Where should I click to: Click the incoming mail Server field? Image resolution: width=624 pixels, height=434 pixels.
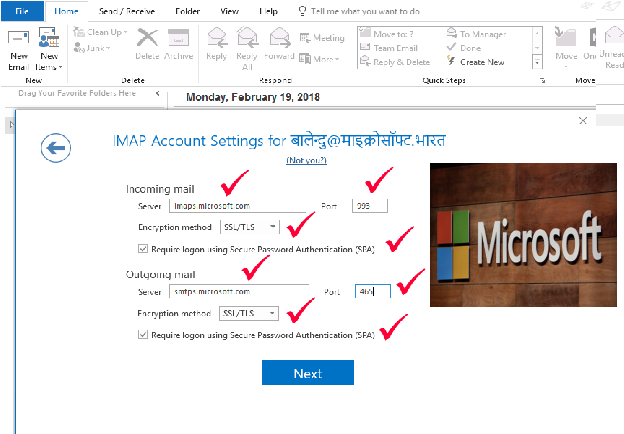pos(238,206)
